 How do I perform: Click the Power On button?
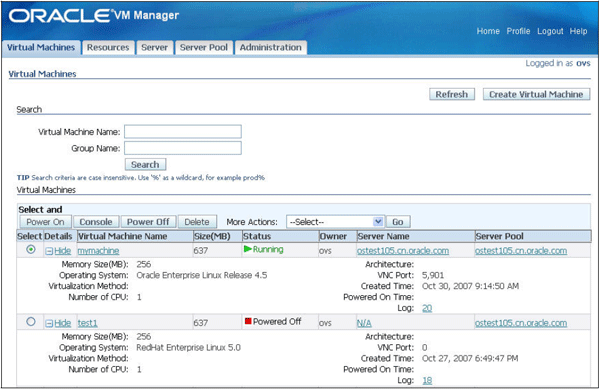45,222
